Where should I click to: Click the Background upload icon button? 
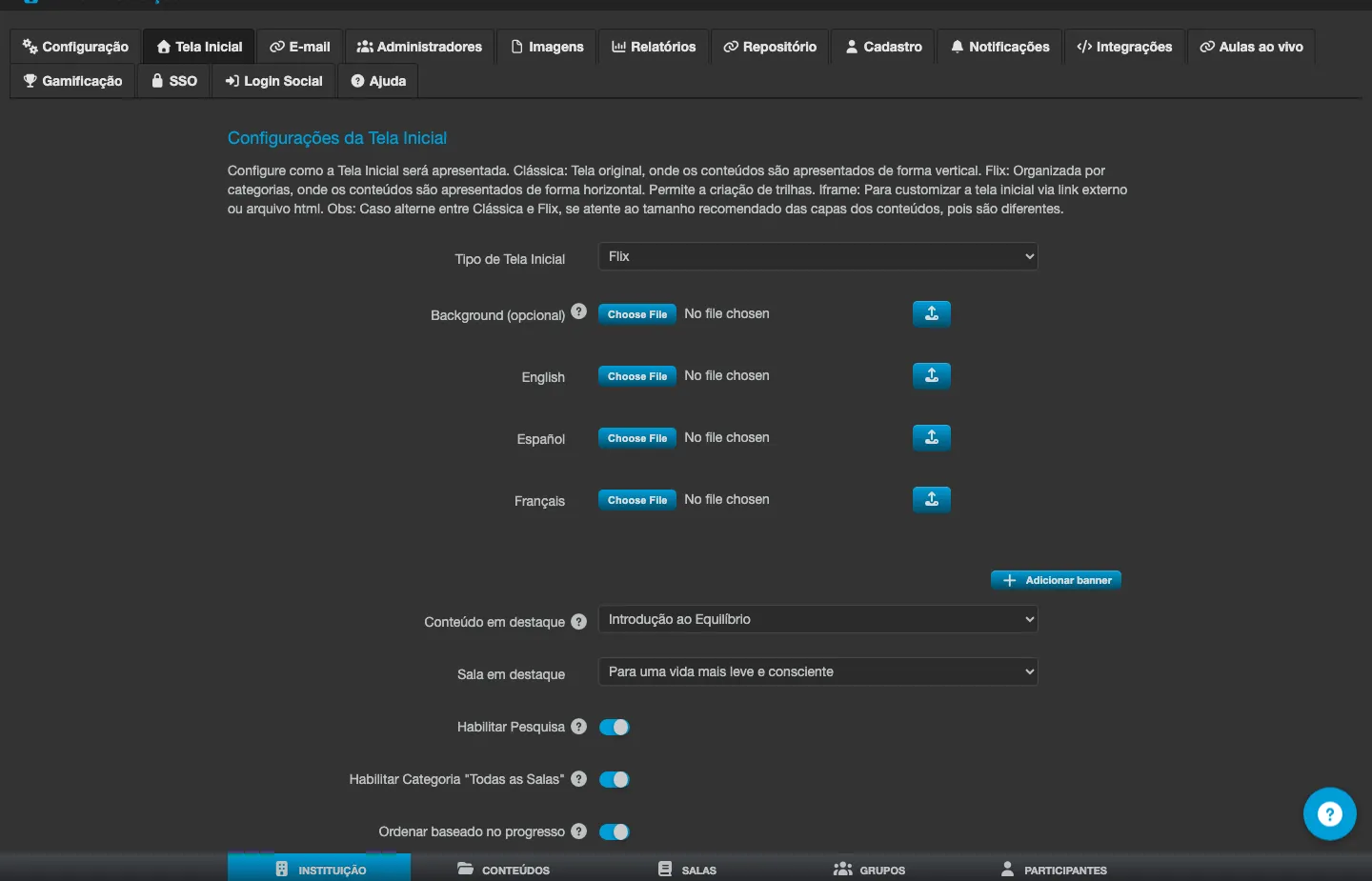tap(932, 313)
